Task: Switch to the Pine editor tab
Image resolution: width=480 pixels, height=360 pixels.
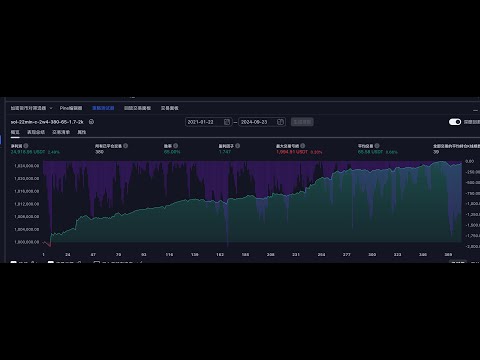Action: click(71, 108)
